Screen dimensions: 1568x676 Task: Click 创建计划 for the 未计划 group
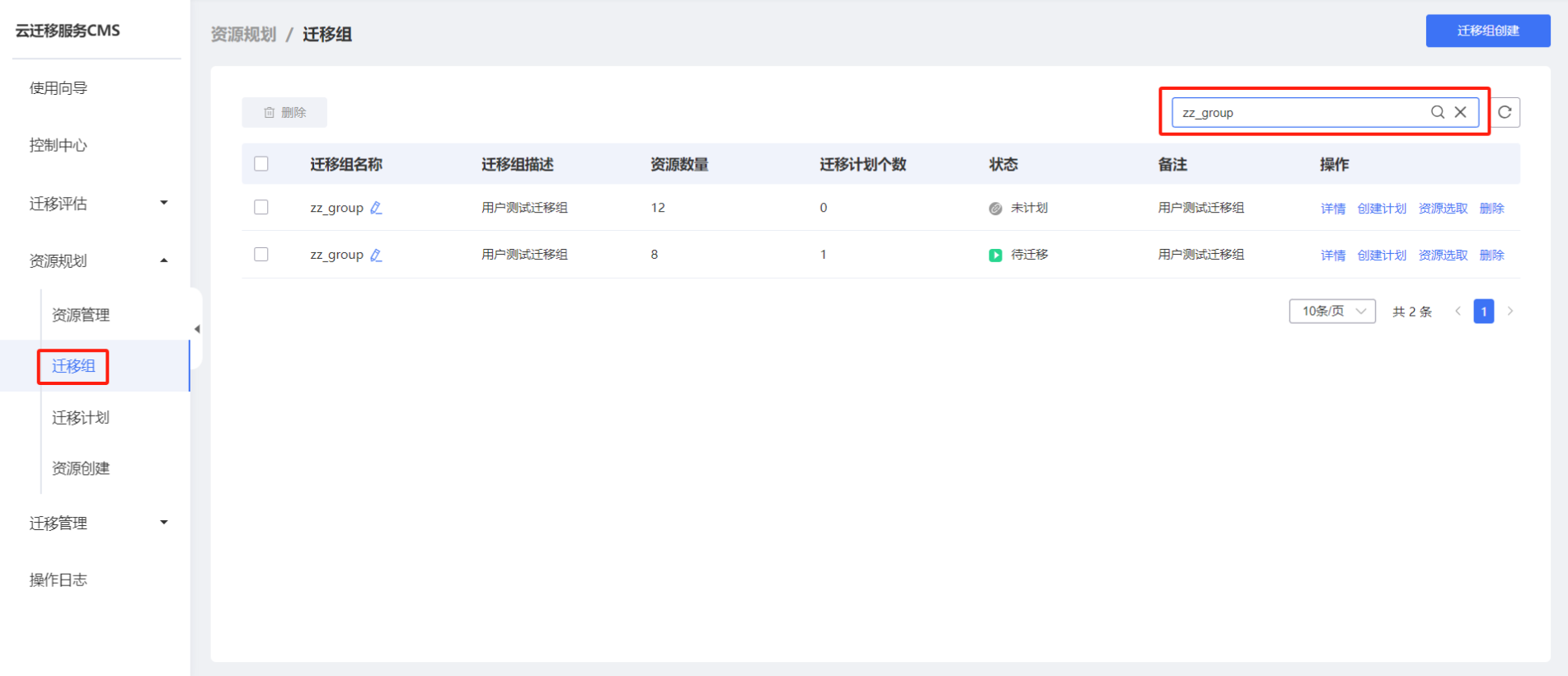coord(1382,209)
